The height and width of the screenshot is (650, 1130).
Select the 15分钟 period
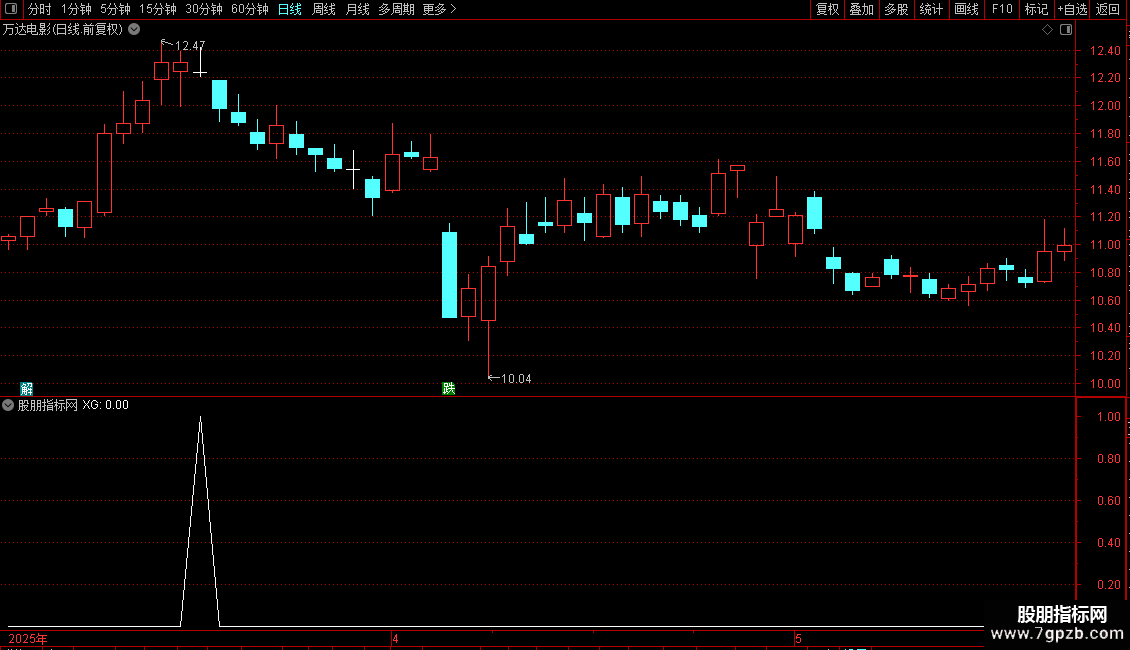pyautogui.click(x=157, y=9)
